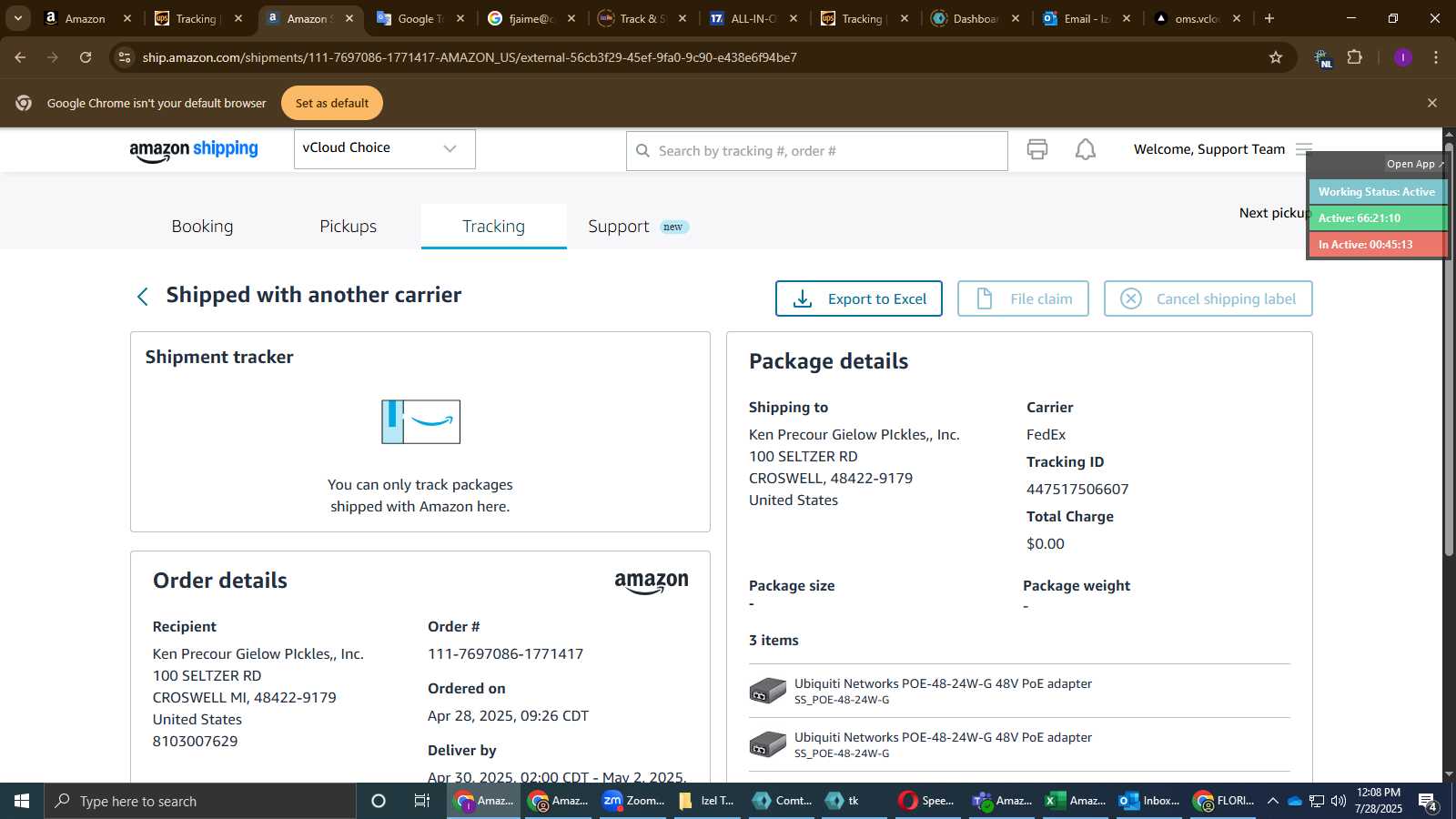This screenshot has height=819, width=1456.
Task: Click recipient phone number 8103007629
Action: click(x=195, y=741)
